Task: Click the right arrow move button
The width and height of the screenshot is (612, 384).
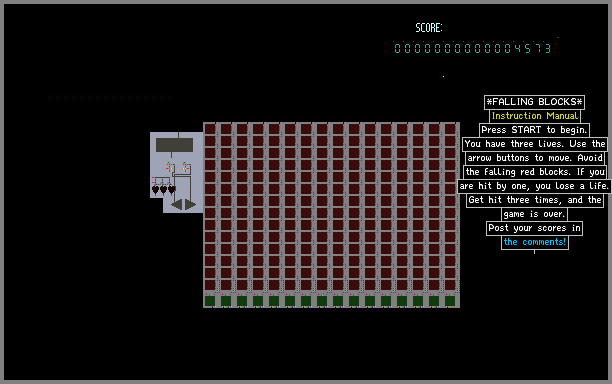Action: 190,204
